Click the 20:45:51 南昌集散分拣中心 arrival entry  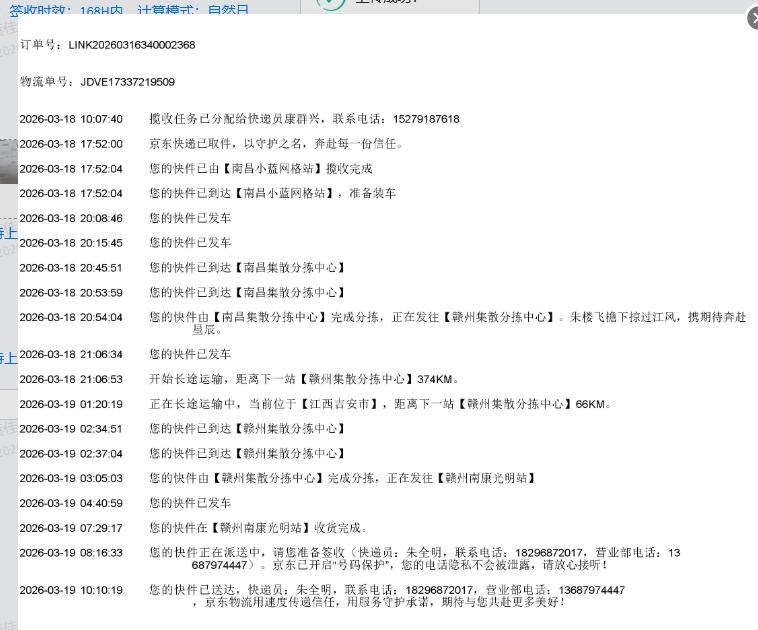pos(247,268)
